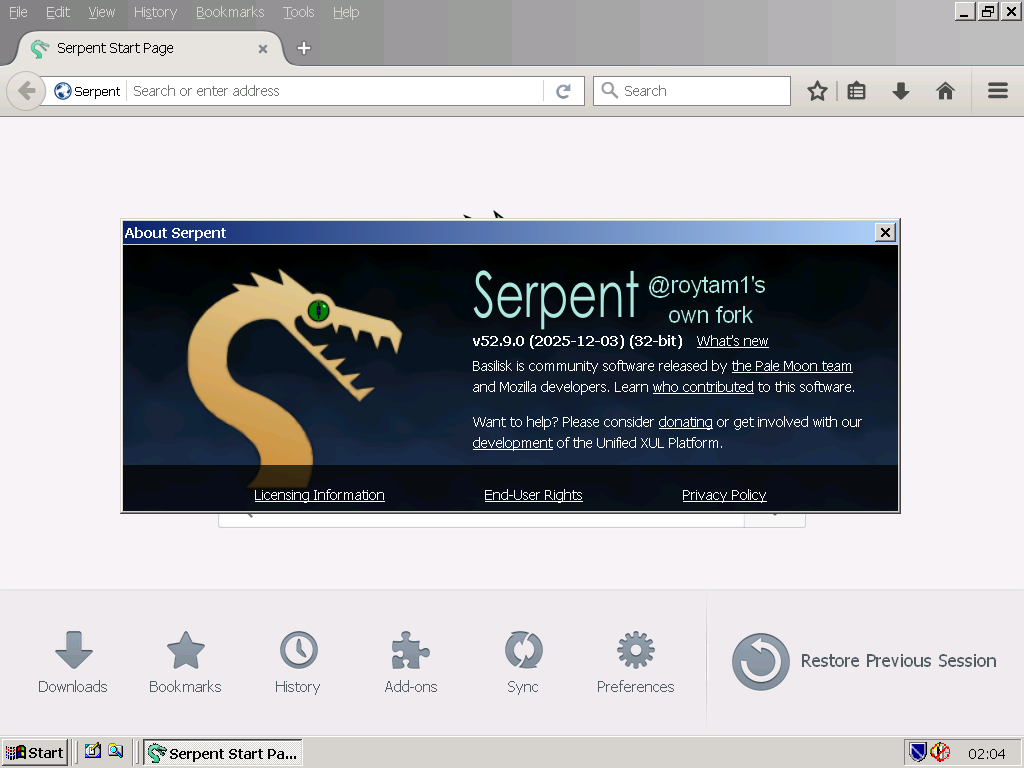Open Preferences gear shortcut
This screenshot has width=1024, height=768.
[635, 662]
